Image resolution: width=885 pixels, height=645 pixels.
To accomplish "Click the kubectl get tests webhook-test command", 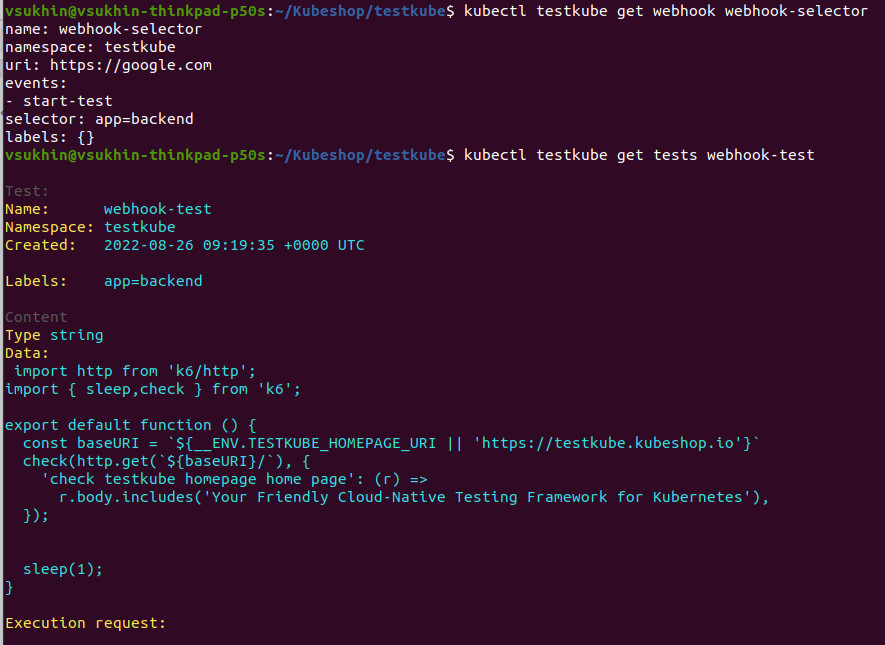I will (639, 155).
